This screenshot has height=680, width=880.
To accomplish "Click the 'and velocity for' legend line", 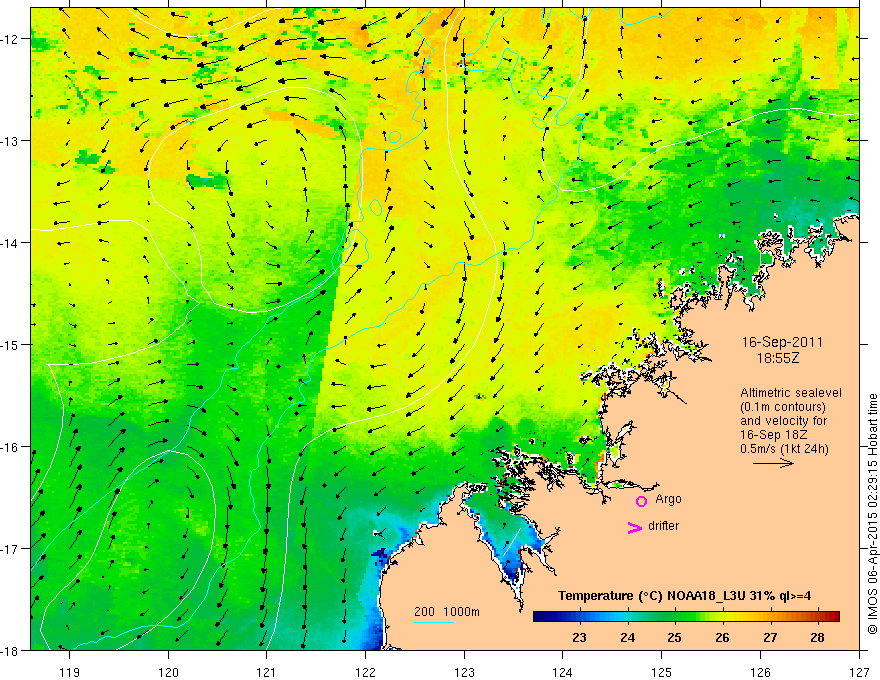I will (783, 421).
